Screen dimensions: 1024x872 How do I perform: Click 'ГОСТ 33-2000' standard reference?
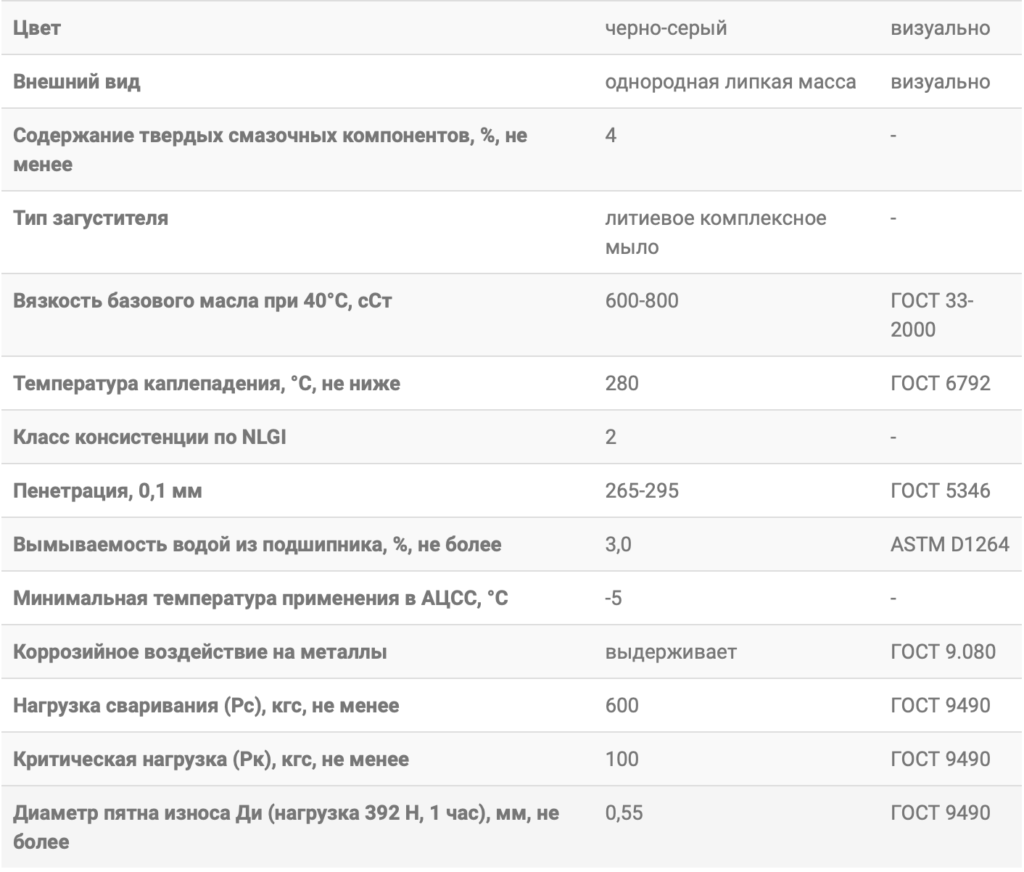point(932,315)
